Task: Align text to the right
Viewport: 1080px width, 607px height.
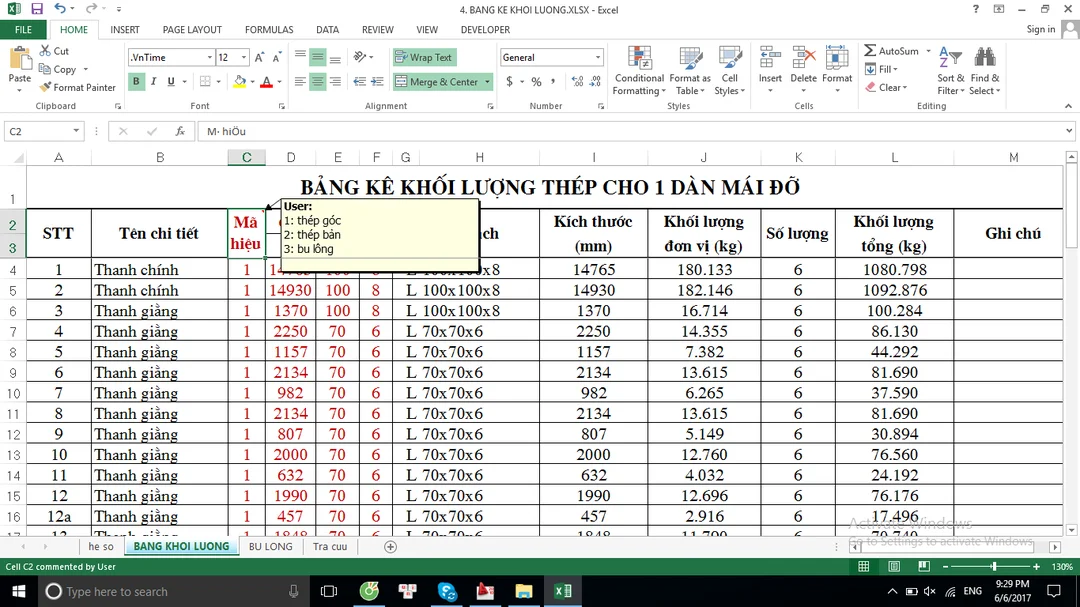Action: point(335,81)
